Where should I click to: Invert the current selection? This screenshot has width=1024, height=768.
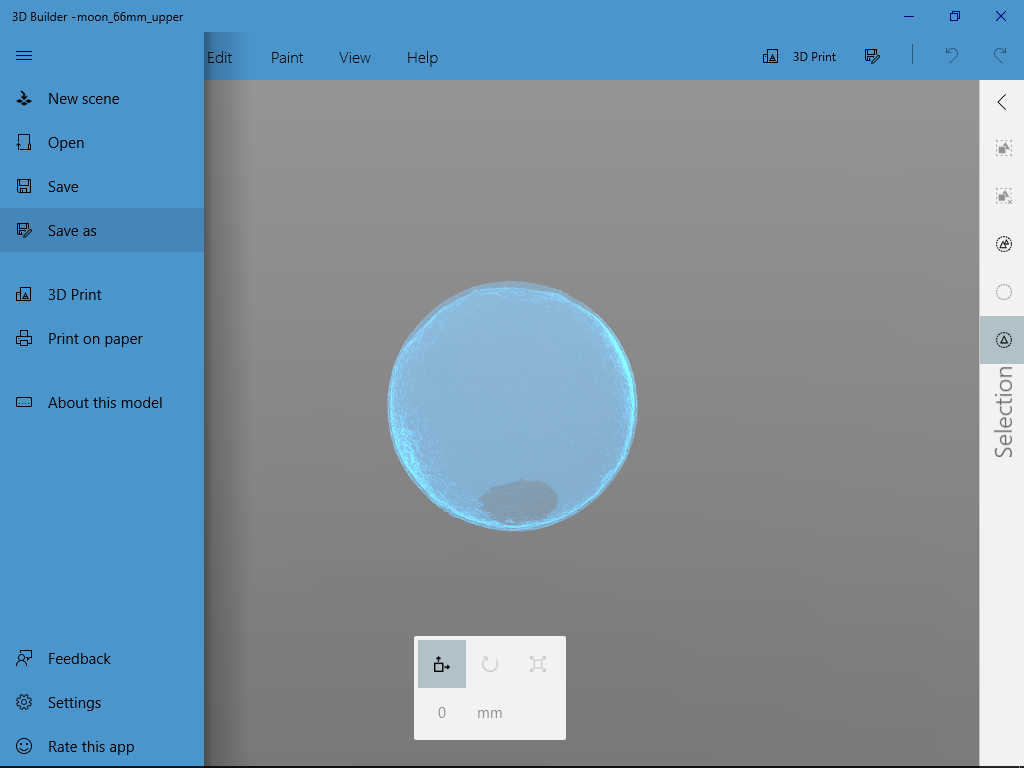coord(1003,243)
